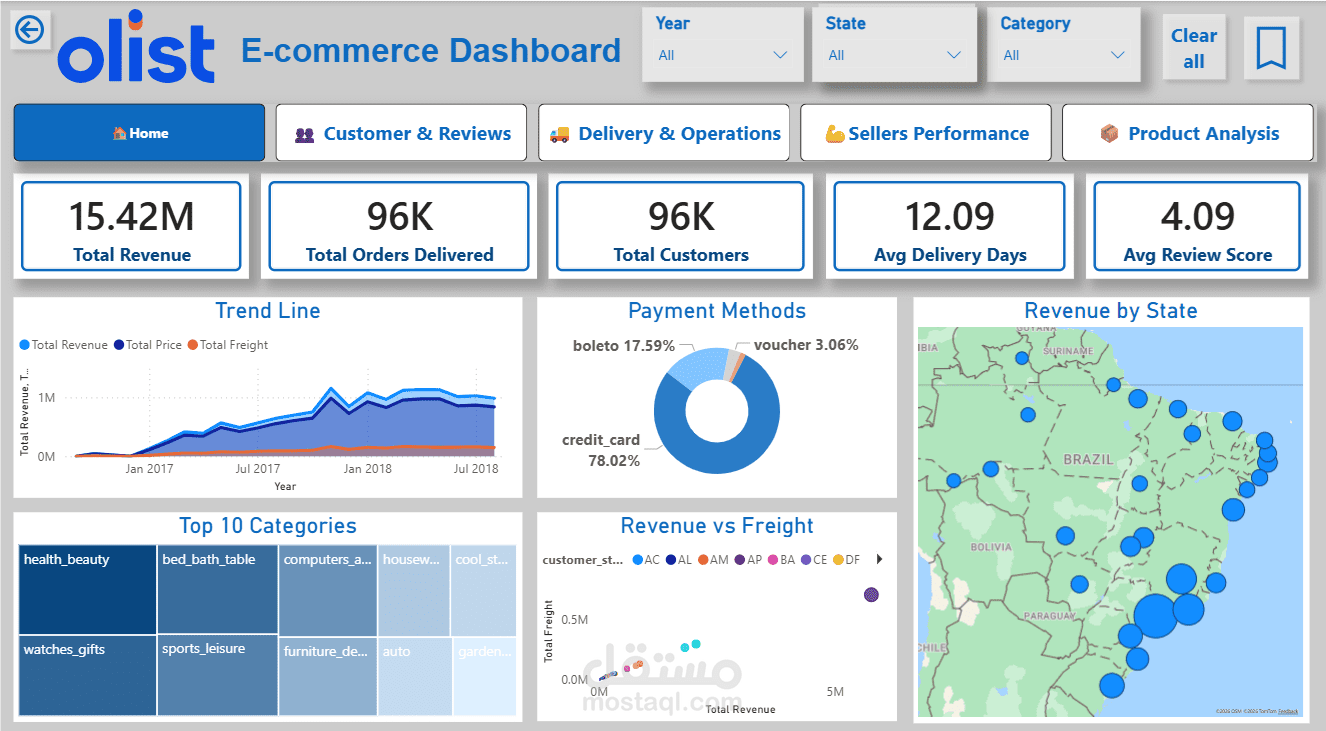Click the purple scatter point in Revenue vs Freight
1326x731 pixels.
871,595
